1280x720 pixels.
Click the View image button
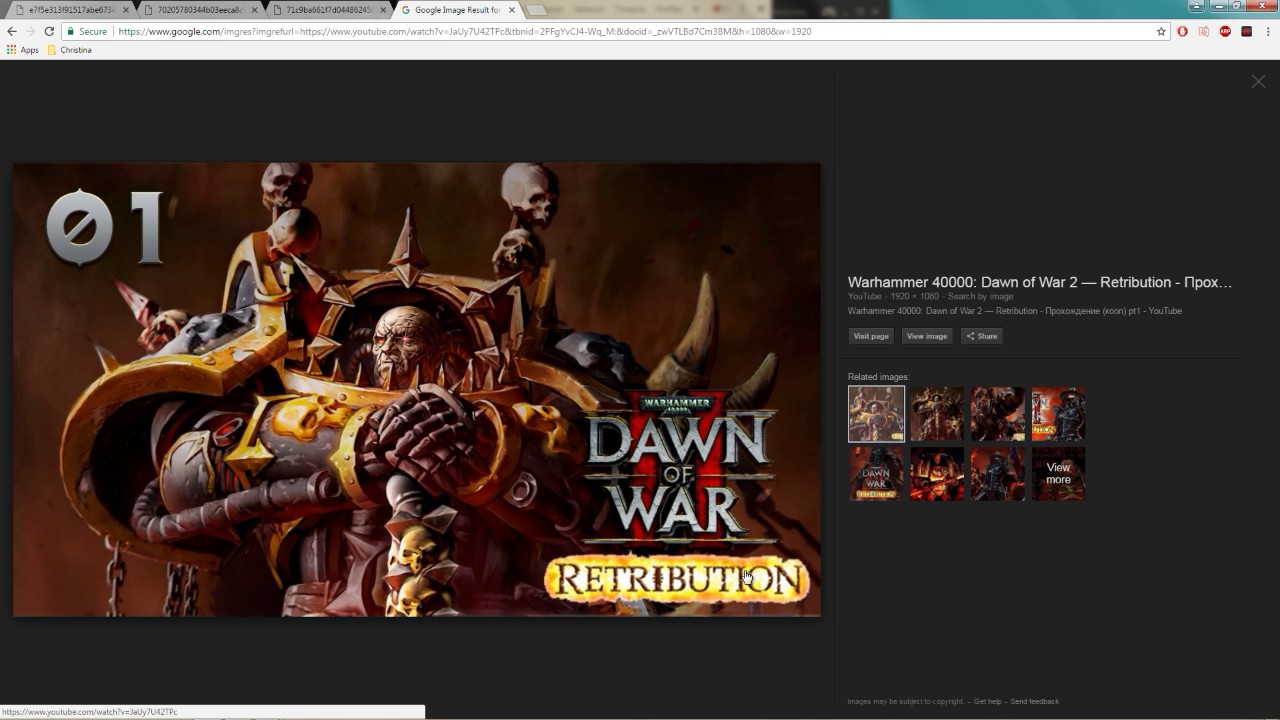click(927, 336)
